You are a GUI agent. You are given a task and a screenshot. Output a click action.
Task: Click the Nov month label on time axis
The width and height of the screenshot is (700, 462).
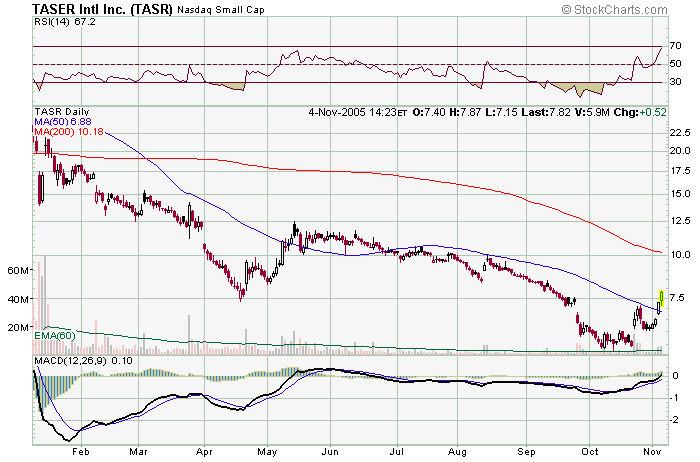pos(652,452)
